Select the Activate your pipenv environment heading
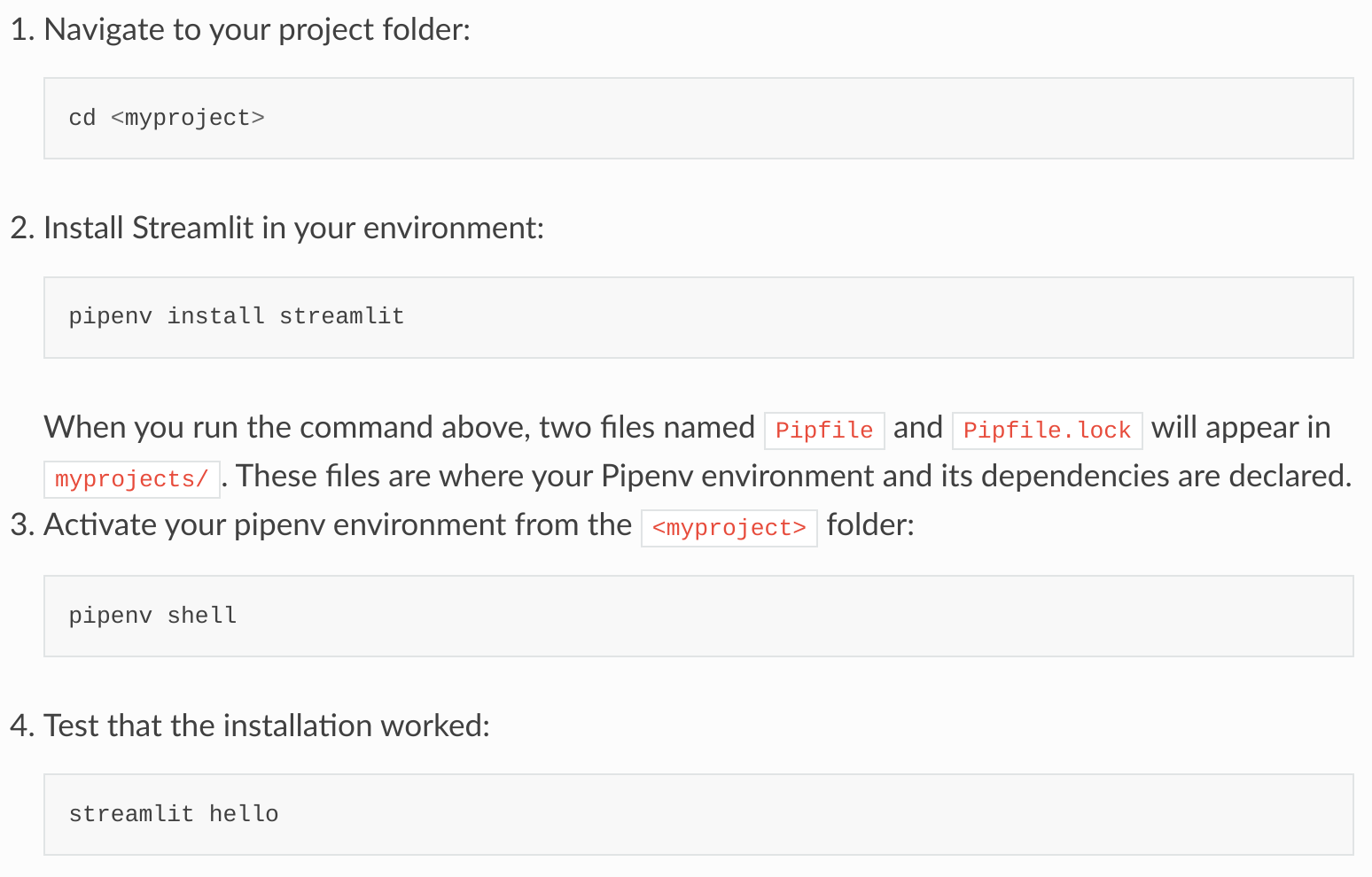Image resolution: width=1372 pixels, height=877 pixels. pos(337,524)
